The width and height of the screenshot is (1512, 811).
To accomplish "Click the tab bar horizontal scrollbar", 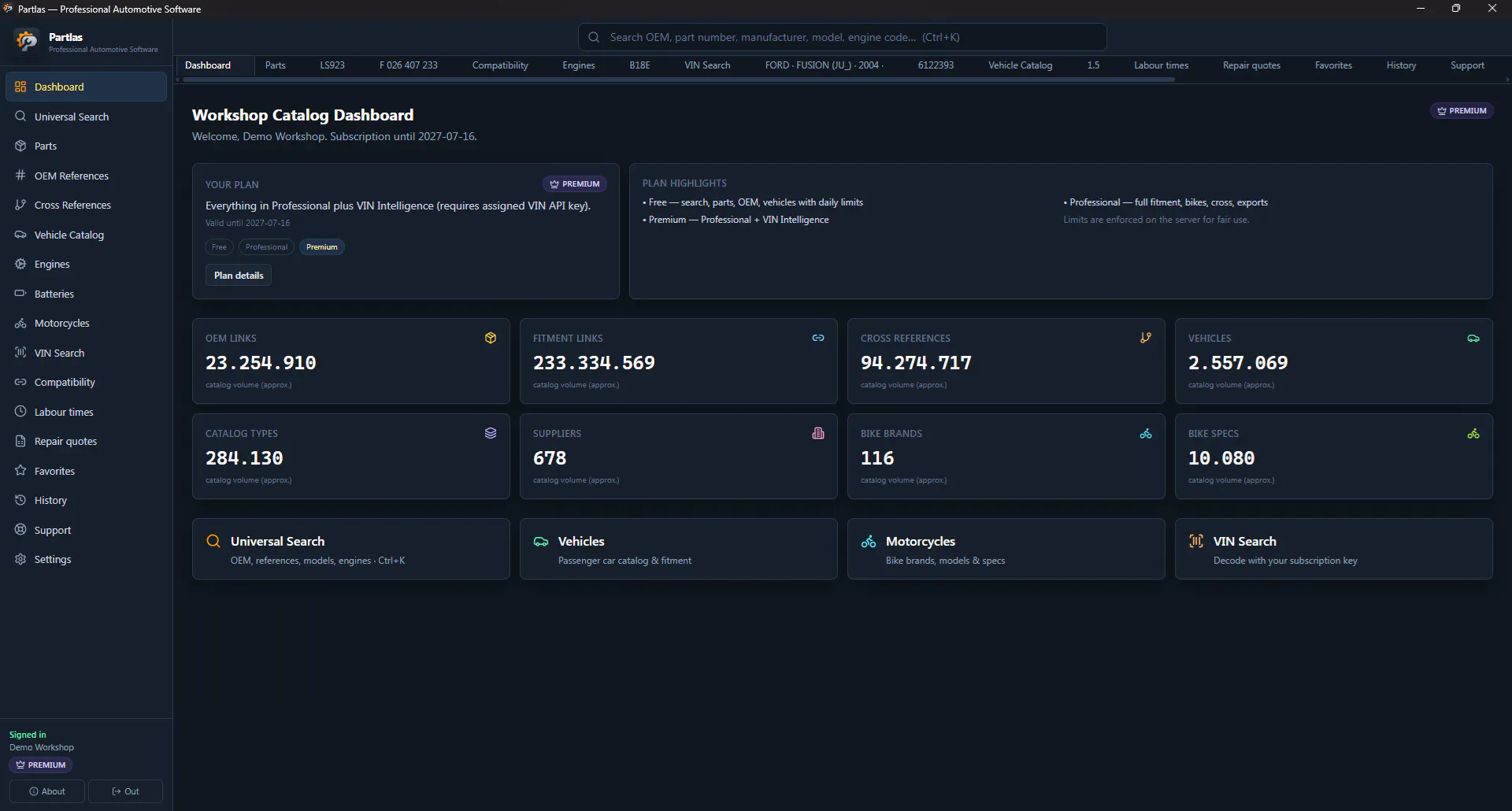I will [x=679, y=80].
